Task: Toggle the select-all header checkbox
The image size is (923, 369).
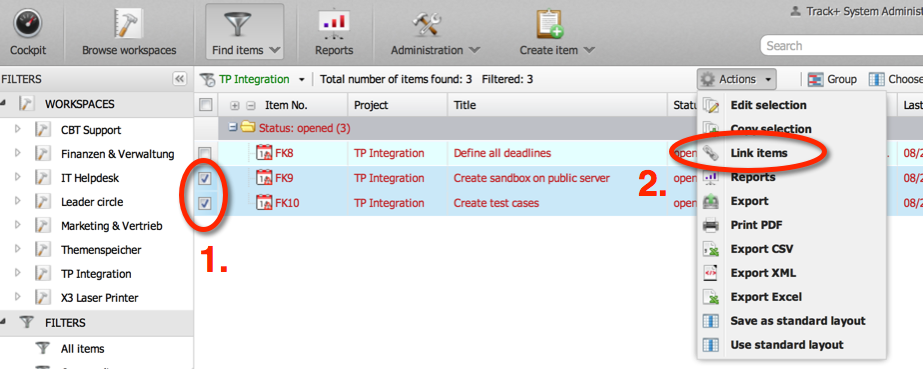Action: (205, 105)
